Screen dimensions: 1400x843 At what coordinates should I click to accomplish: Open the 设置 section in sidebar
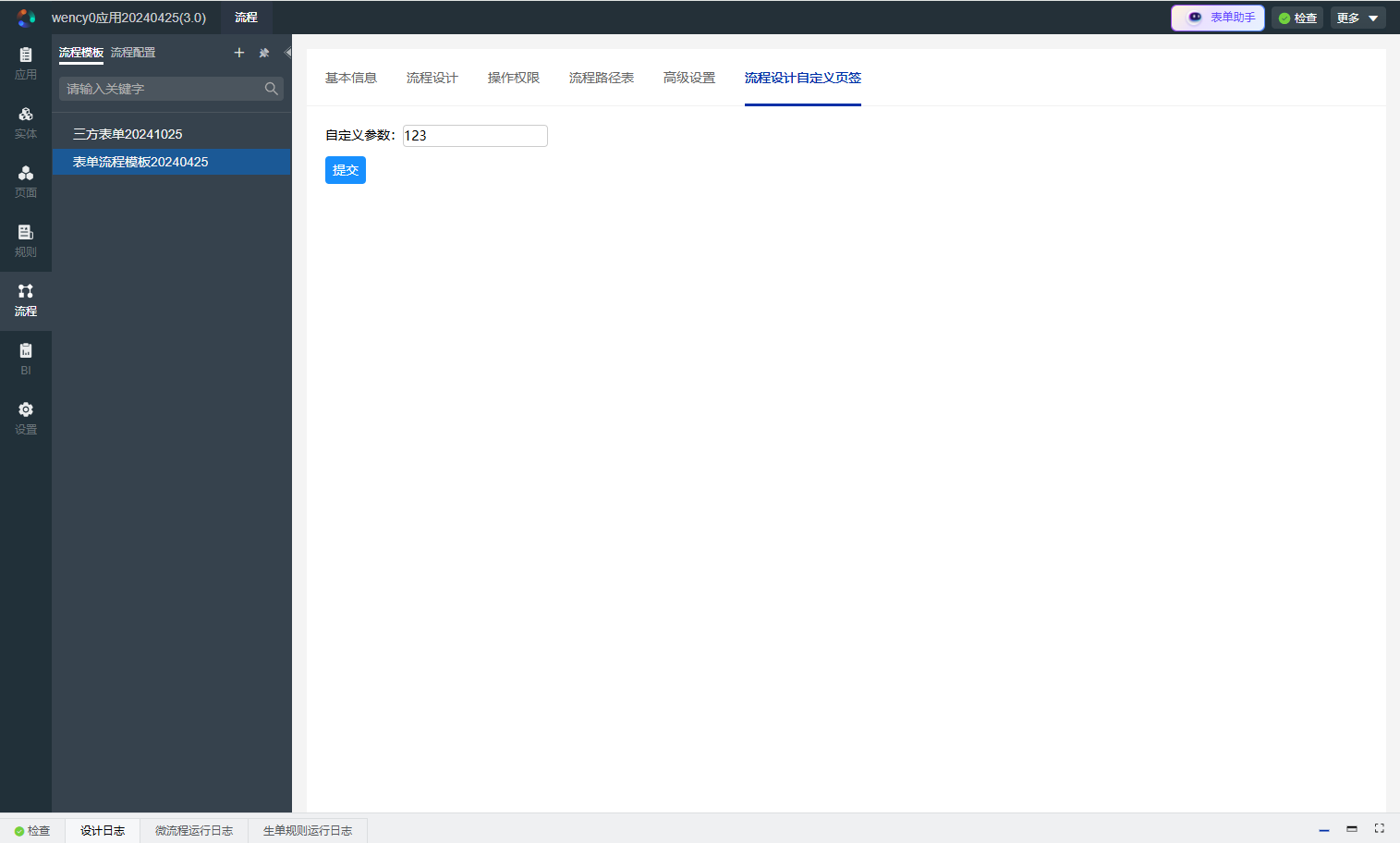(x=26, y=419)
